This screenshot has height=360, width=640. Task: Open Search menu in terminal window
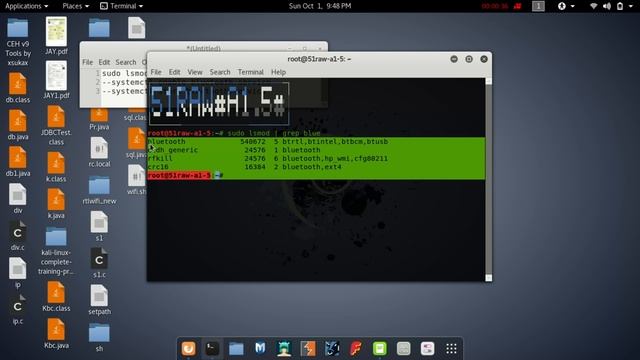pyautogui.click(x=220, y=72)
